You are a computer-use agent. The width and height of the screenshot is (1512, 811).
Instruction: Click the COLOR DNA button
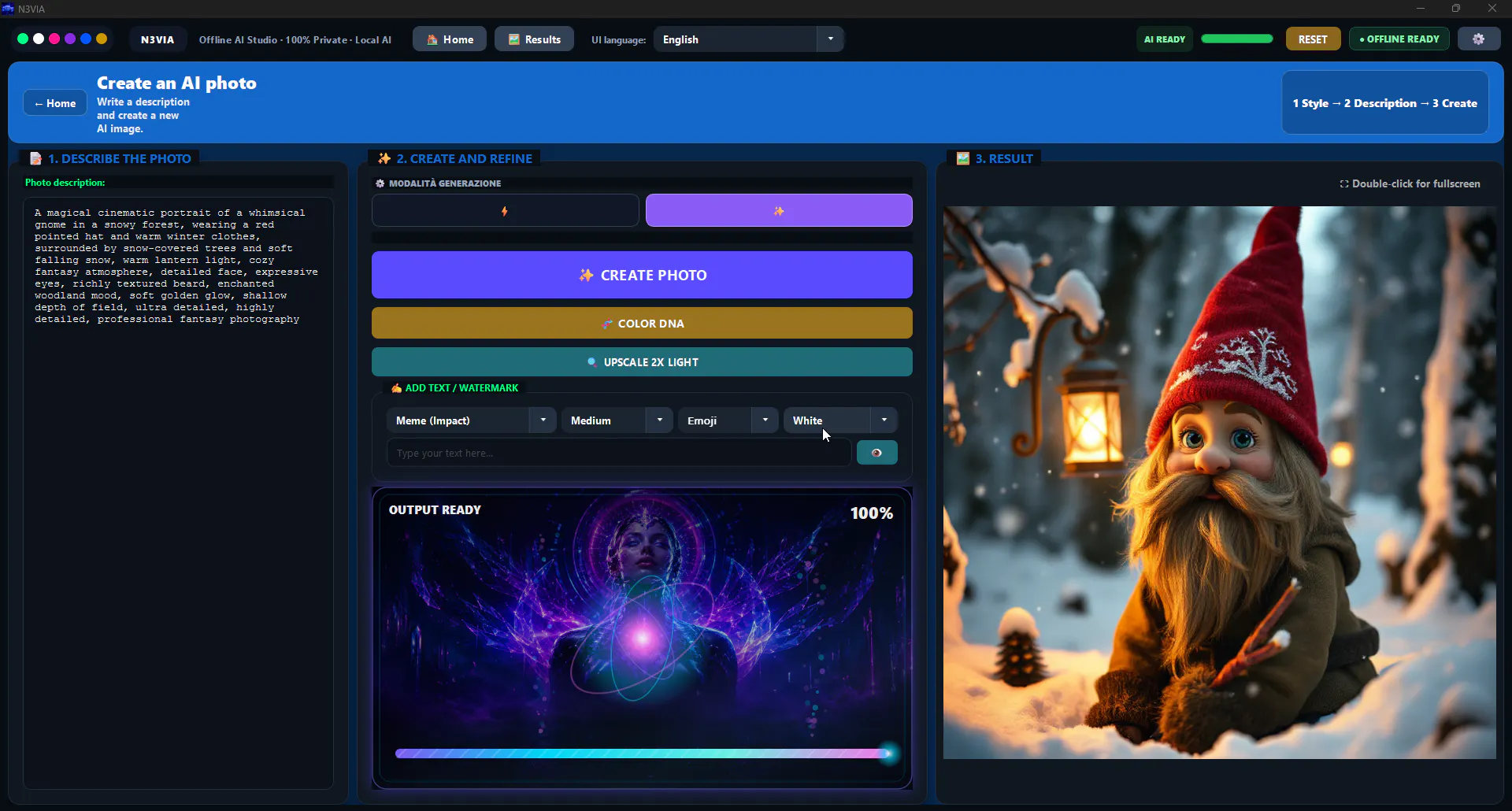[x=642, y=324]
